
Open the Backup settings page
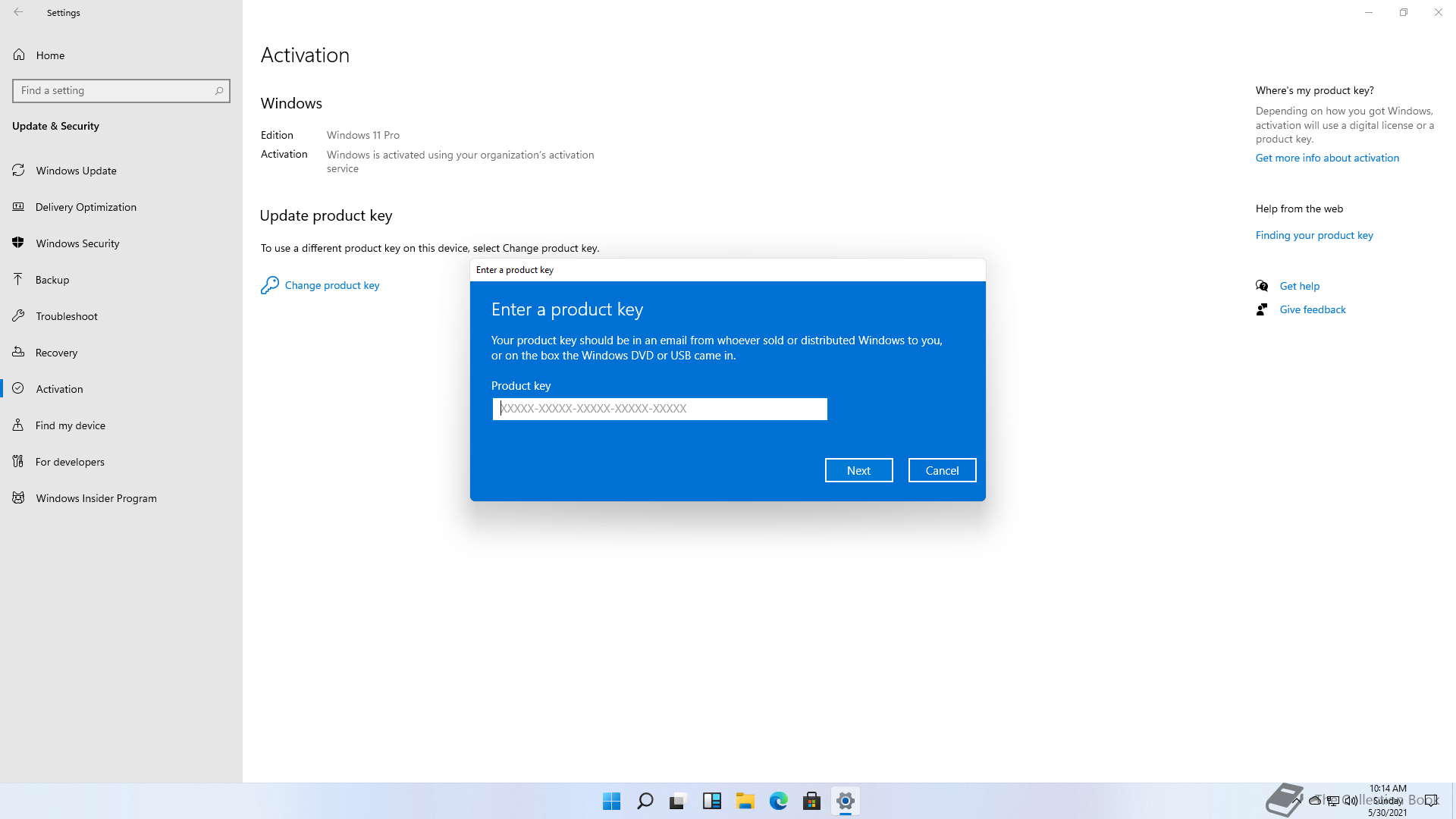tap(121, 280)
